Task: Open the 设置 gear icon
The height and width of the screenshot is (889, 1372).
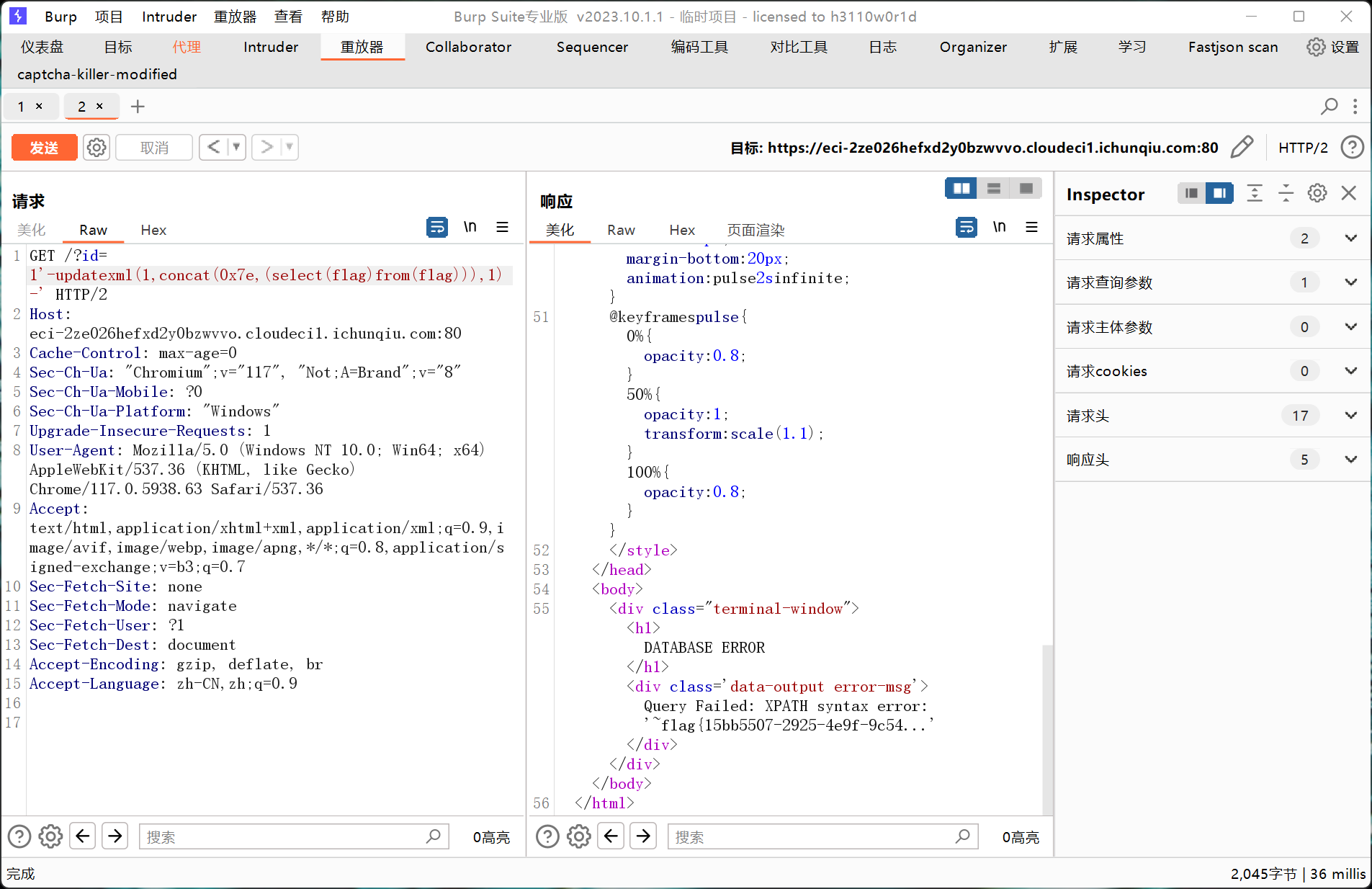Action: tap(1316, 47)
